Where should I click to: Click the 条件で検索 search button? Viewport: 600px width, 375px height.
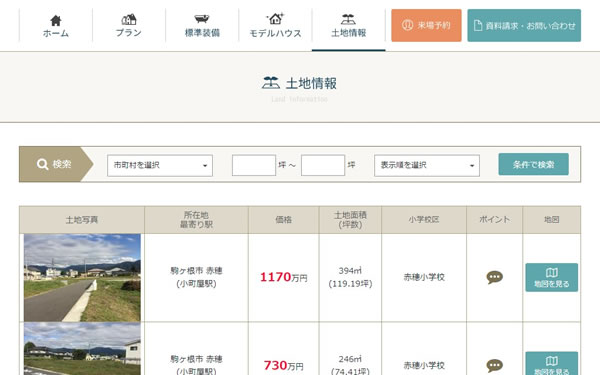coord(533,165)
